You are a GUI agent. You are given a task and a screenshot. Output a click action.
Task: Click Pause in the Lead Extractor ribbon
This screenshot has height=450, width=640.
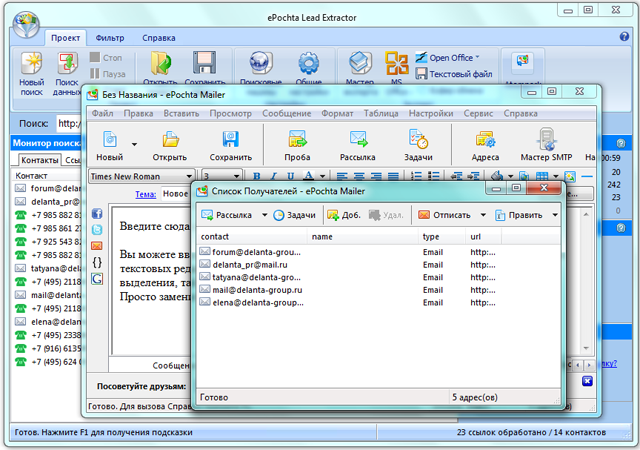(108, 74)
